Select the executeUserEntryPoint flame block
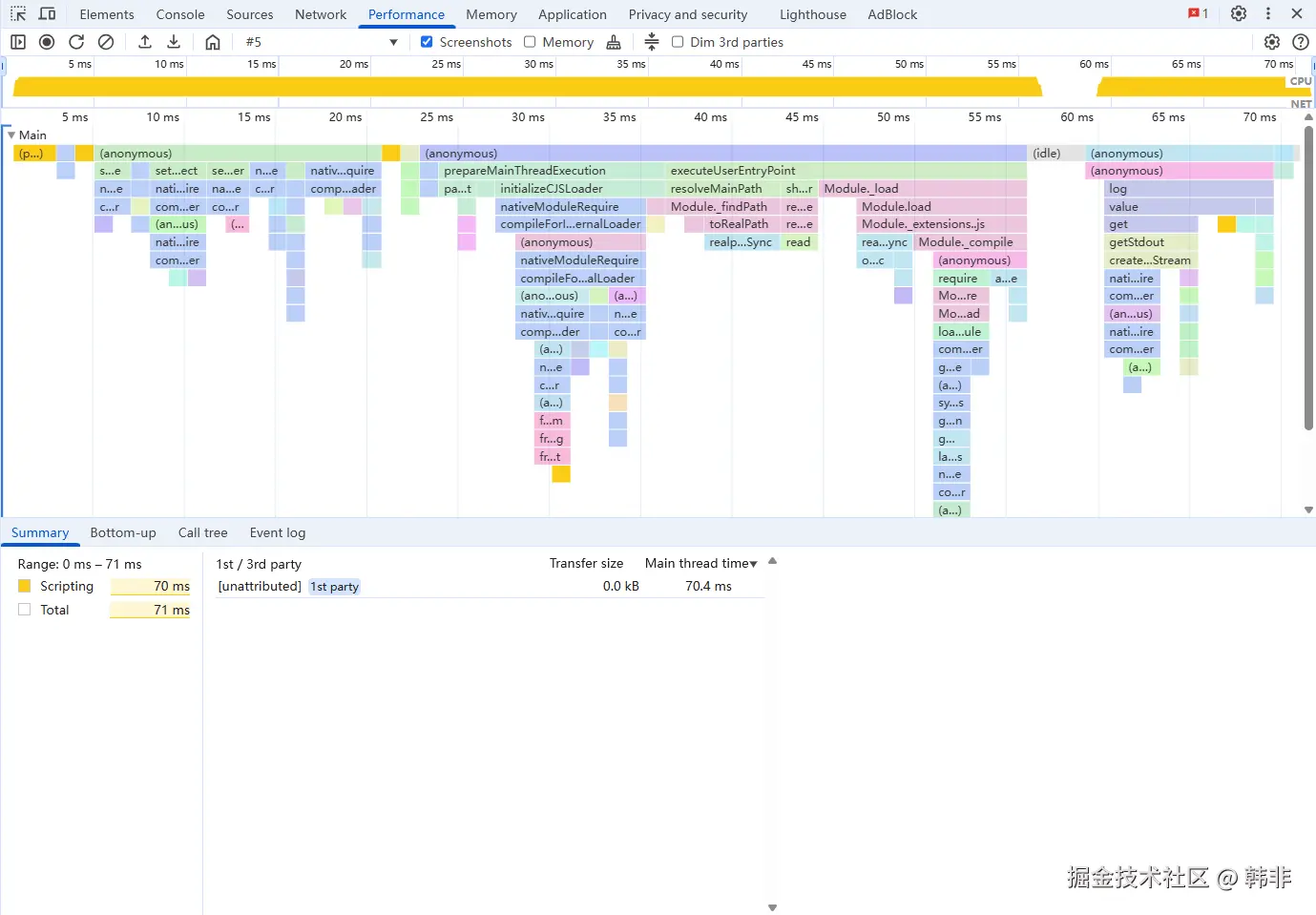This screenshot has height=915, width=1316. coord(846,171)
